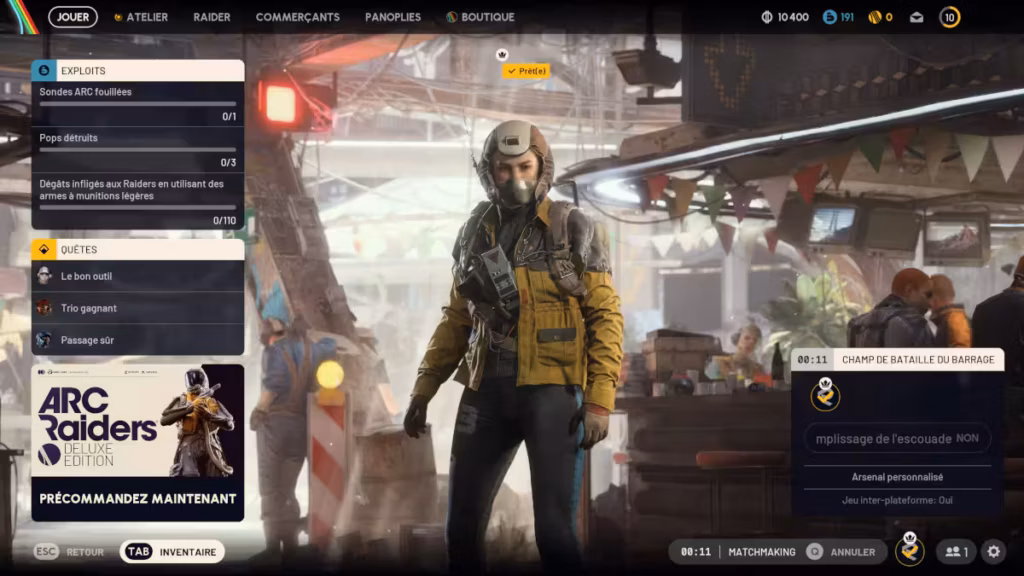The image size is (1024, 576).
Task: Click the yellow Prêt(e) ready status badge
Action: tap(526, 71)
